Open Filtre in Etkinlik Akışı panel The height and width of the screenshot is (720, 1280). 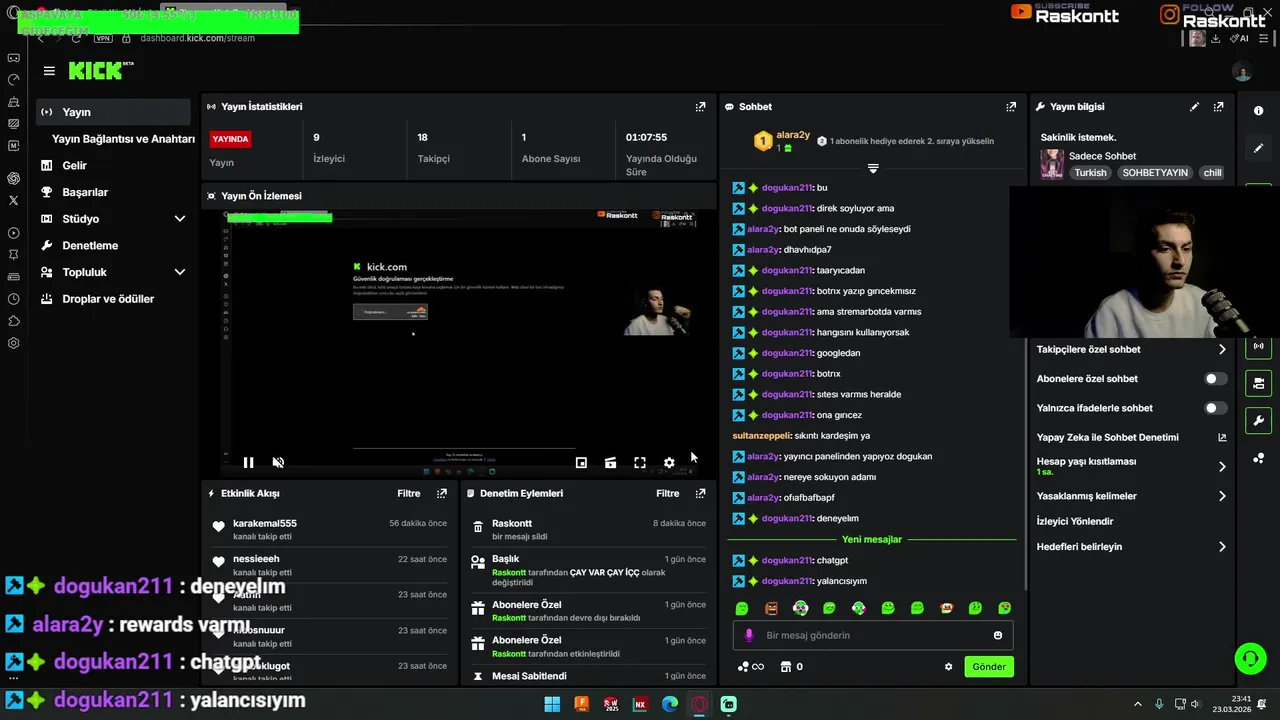tap(408, 493)
